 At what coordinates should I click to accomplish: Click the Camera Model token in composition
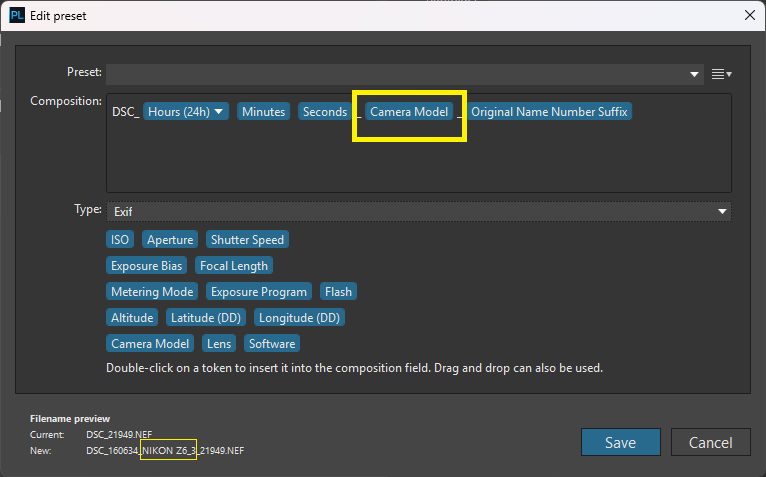pos(409,112)
